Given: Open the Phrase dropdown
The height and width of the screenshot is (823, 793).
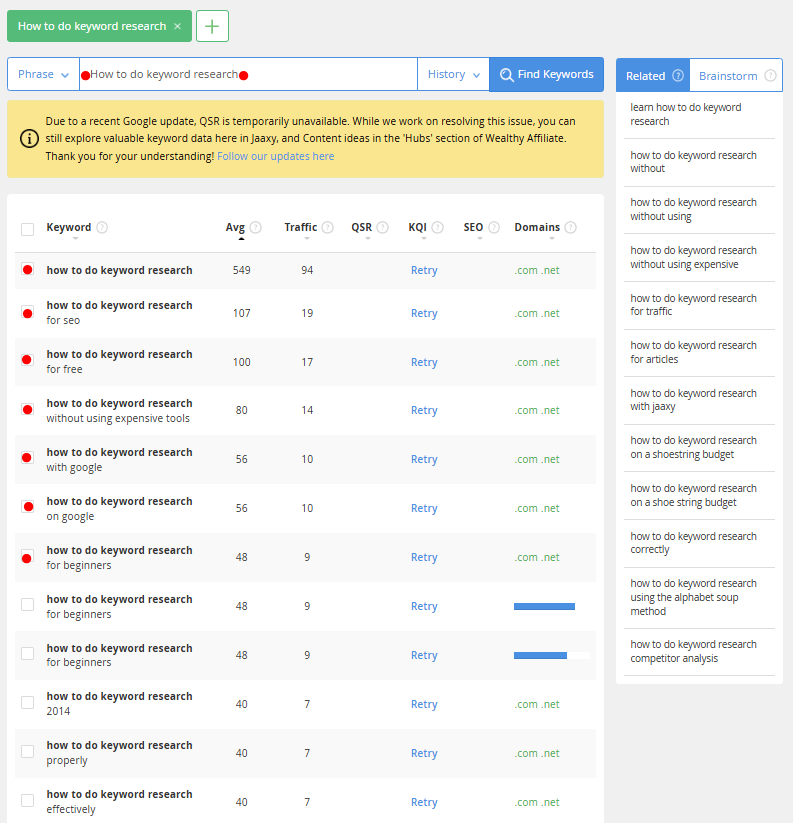Looking at the screenshot, I should pos(43,74).
